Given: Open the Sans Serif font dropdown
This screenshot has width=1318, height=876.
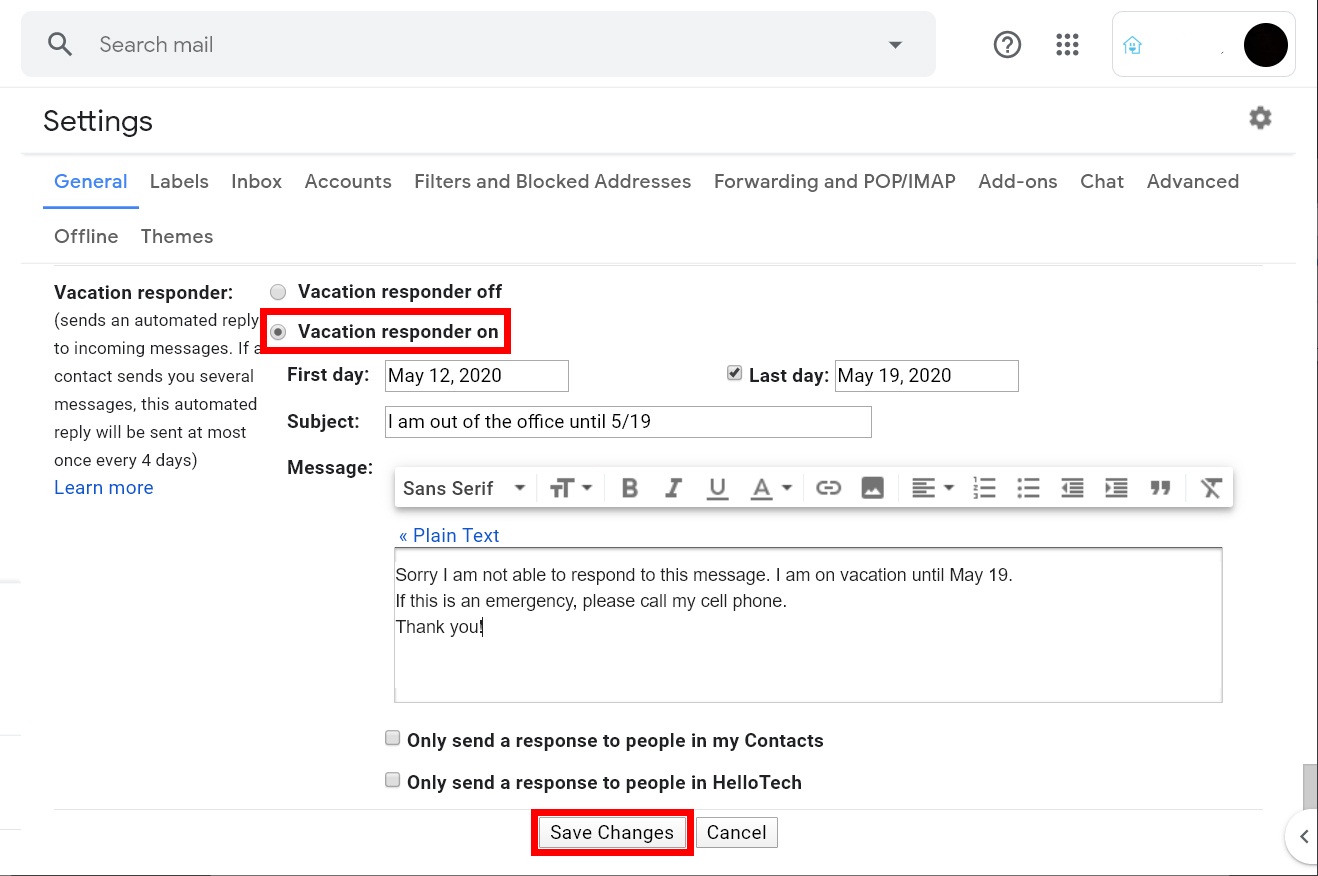Looking at the screenshot, I should tap(464, 488).
